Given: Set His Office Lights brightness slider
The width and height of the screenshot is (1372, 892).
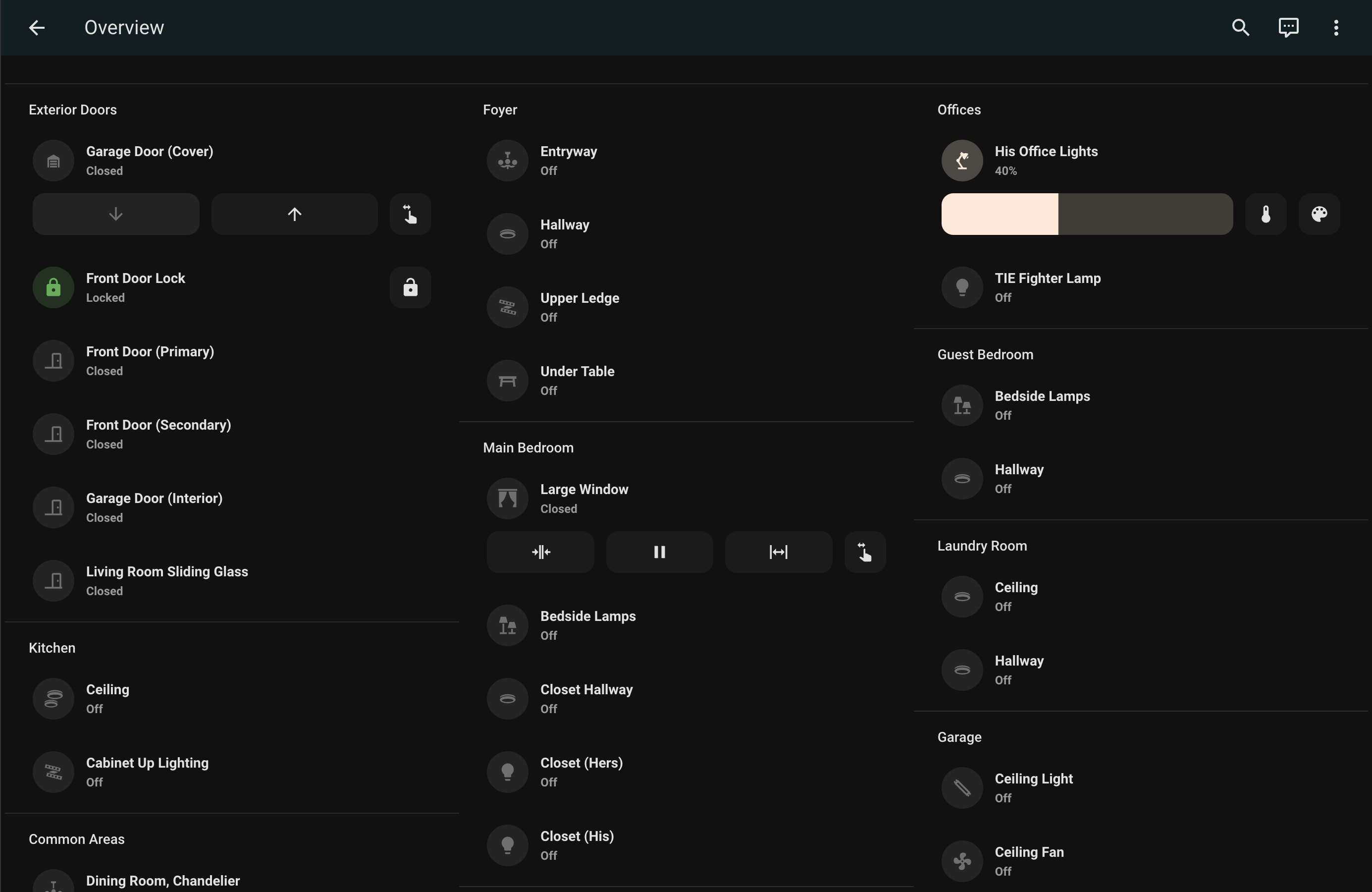Looking at the screenshot, I should (x=1087, y=215).
